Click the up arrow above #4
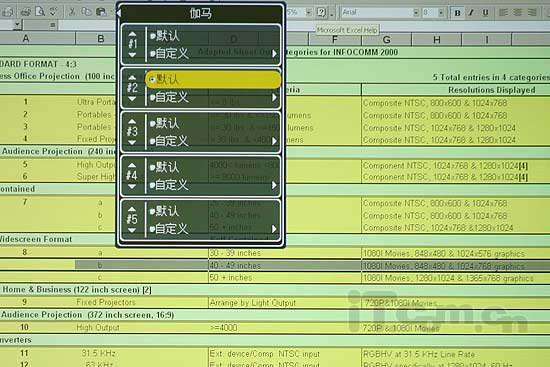This screenshot has width=550, height=367. [x=132, y=165]
